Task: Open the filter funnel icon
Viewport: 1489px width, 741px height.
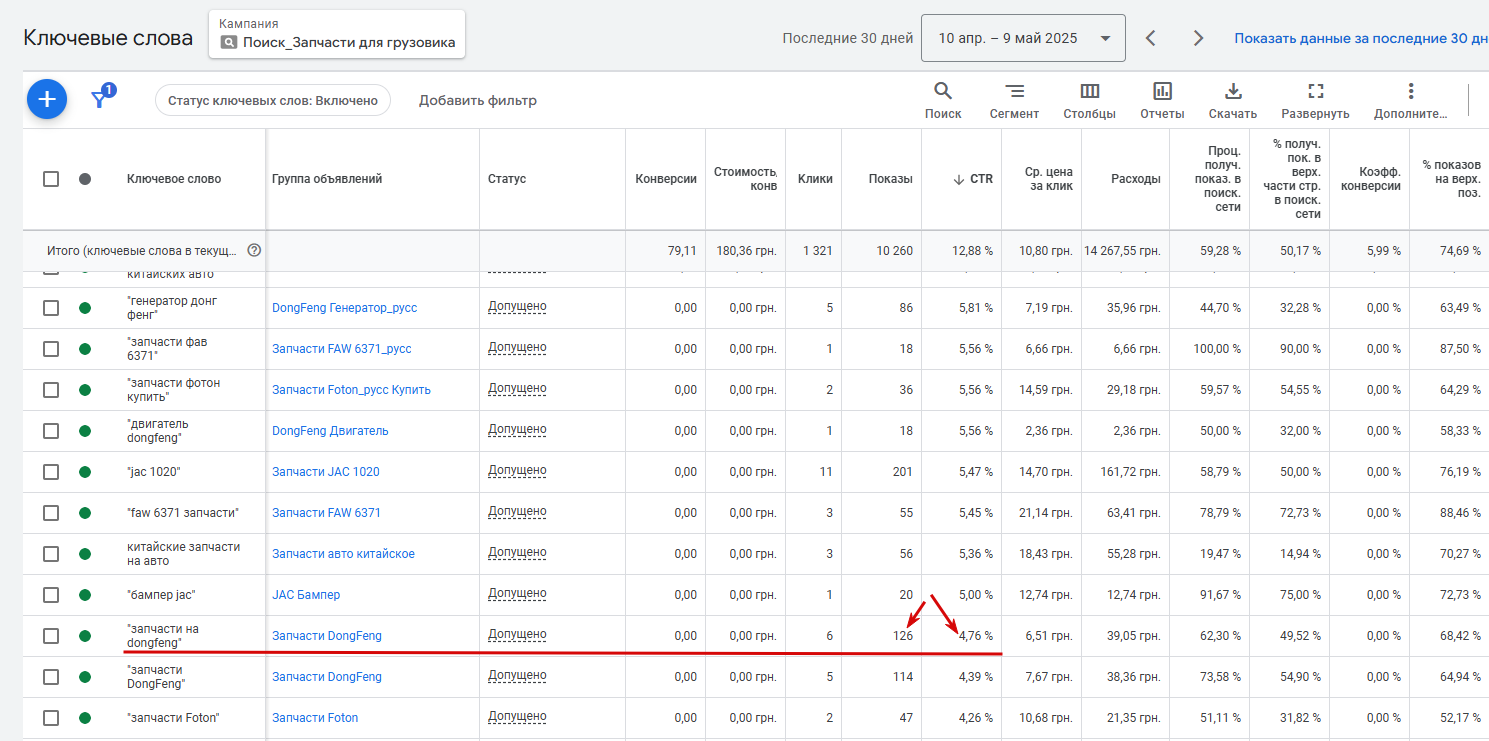Action: pyautogui.click(x=100, y=98)
